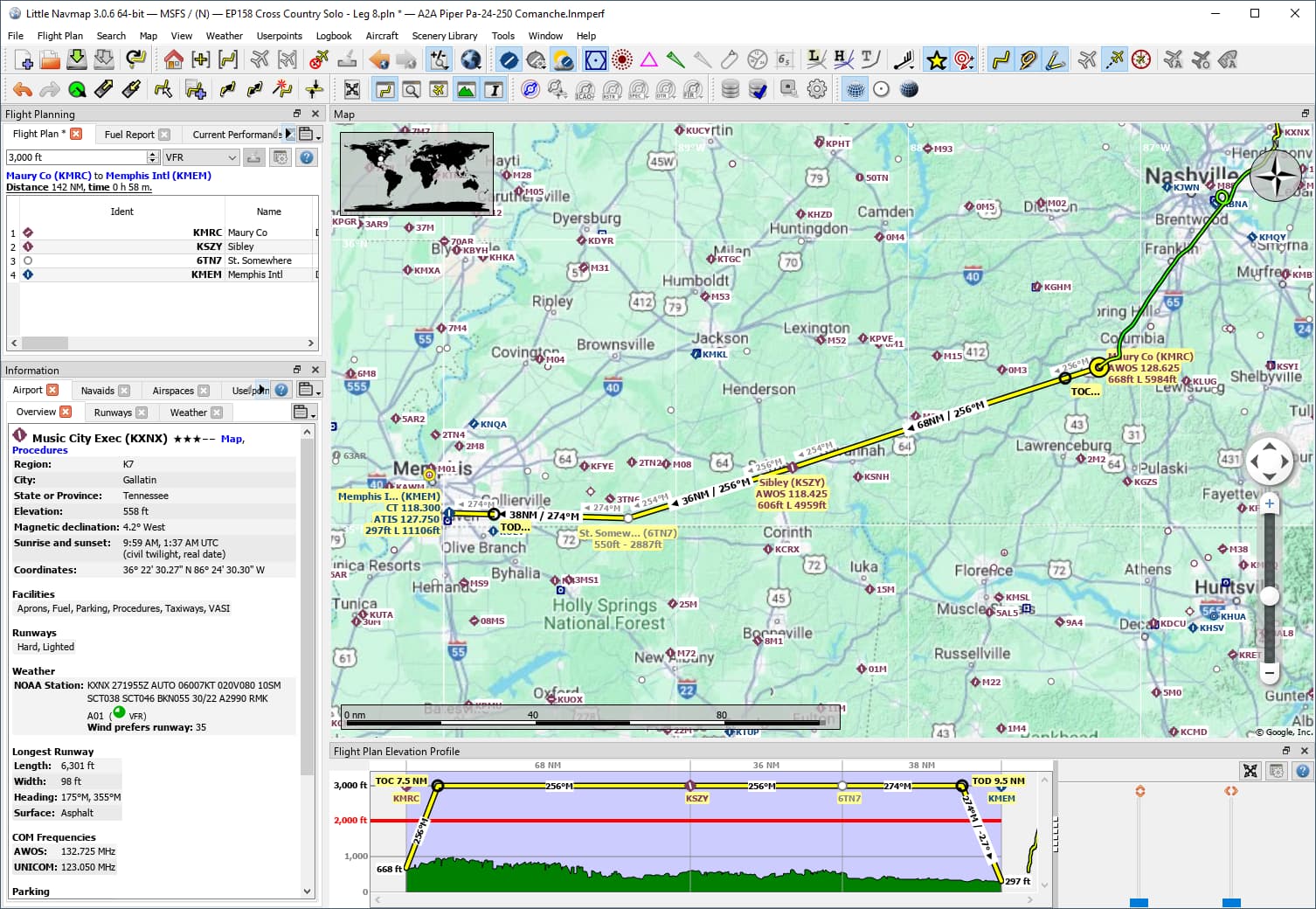This screenshot has width=1316, height=909.
Task: Click the magenta waypoint triangle icon
Action: 648,59
